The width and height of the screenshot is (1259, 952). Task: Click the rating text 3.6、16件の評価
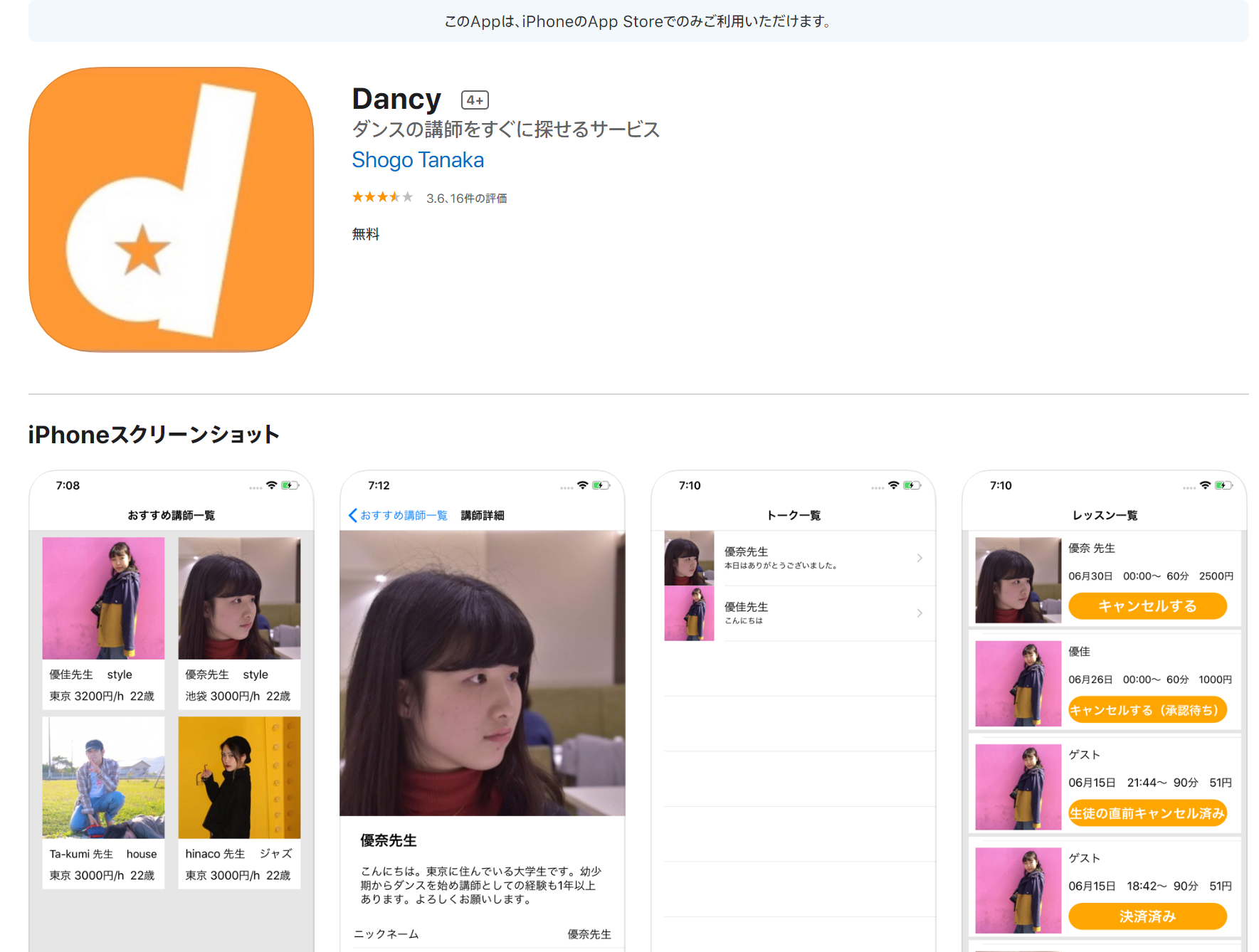(466, 199)
